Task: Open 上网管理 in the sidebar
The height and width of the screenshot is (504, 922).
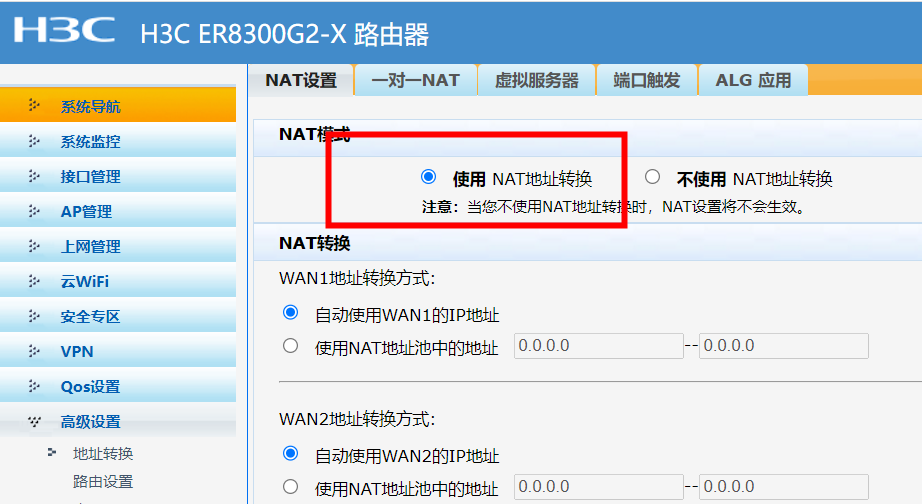Action: tap(118, 246)
